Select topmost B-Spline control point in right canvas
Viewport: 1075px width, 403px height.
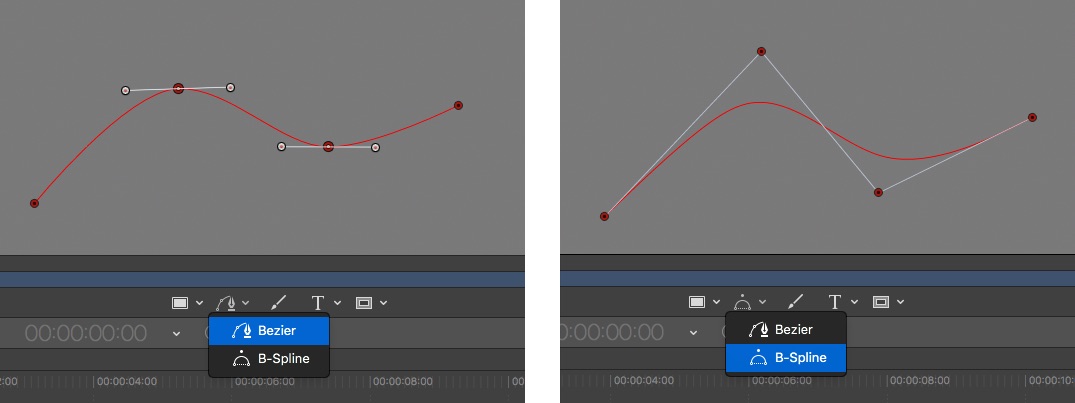[761, 51]
